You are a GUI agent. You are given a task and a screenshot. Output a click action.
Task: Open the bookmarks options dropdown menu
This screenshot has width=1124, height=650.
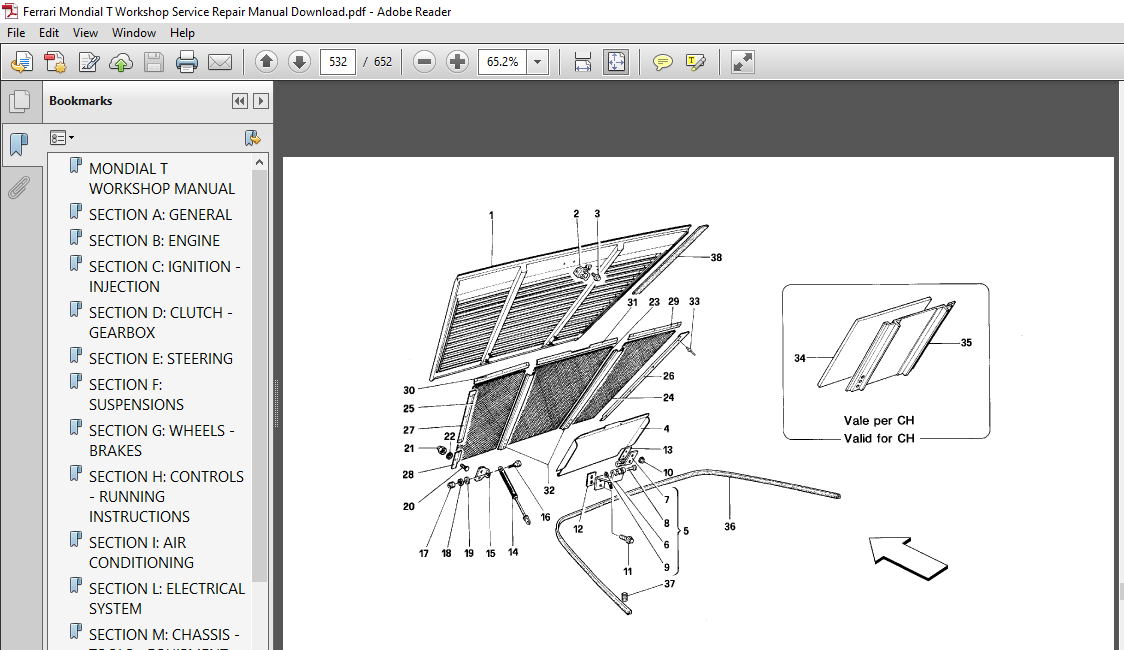(x=62, y=138)
